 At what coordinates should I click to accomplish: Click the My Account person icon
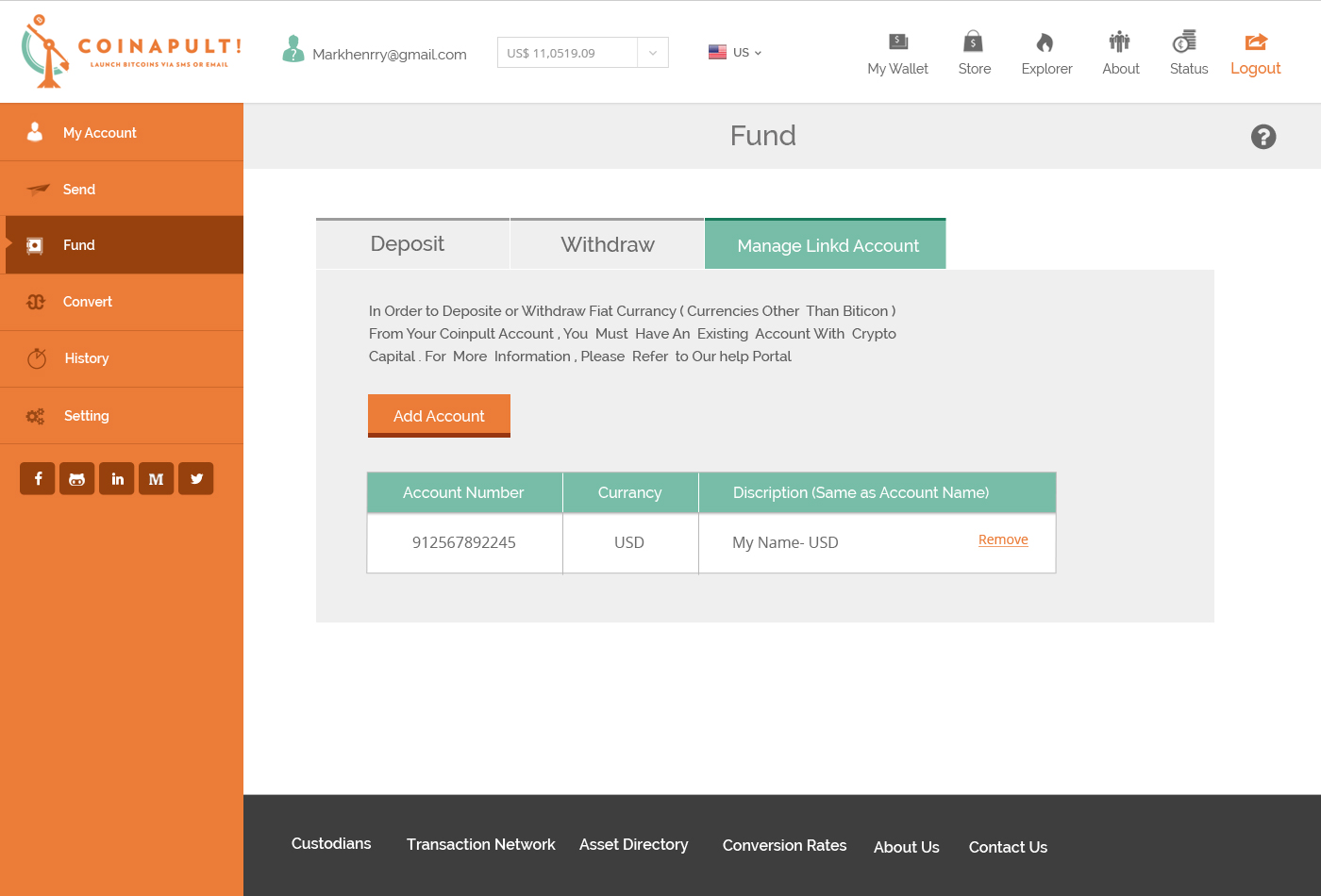pyautogui.click(x=35, y=132)
